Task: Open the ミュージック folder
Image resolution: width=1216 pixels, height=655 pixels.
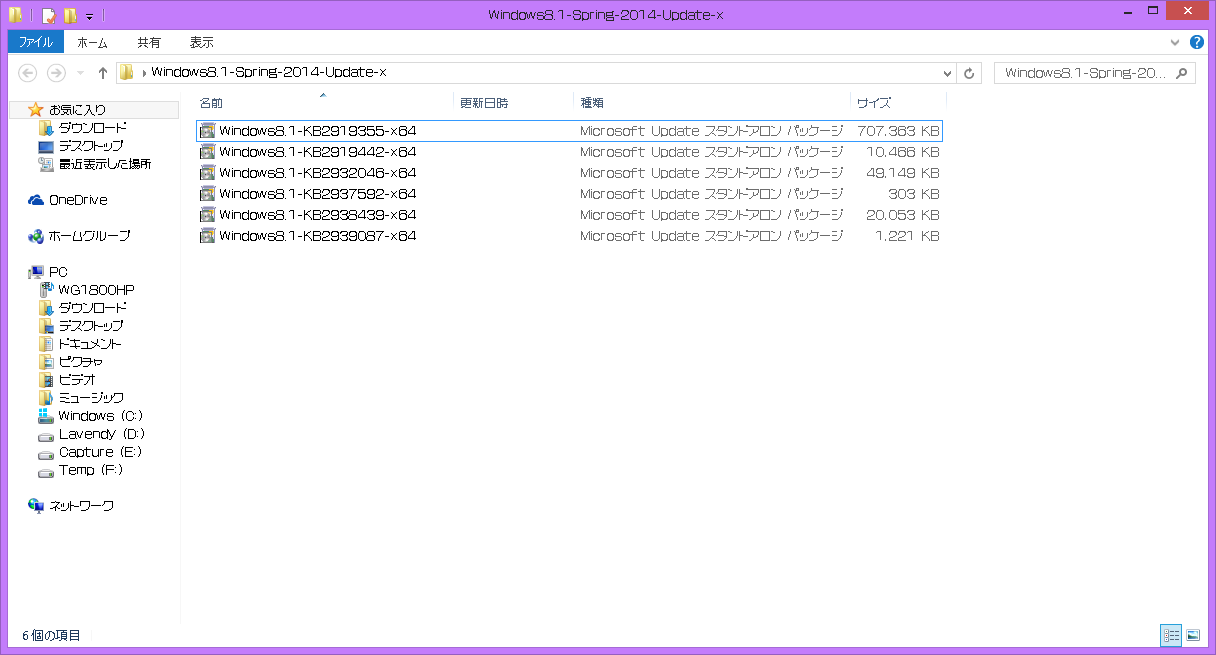Action: pyautogui.click(x=91, y=398)
